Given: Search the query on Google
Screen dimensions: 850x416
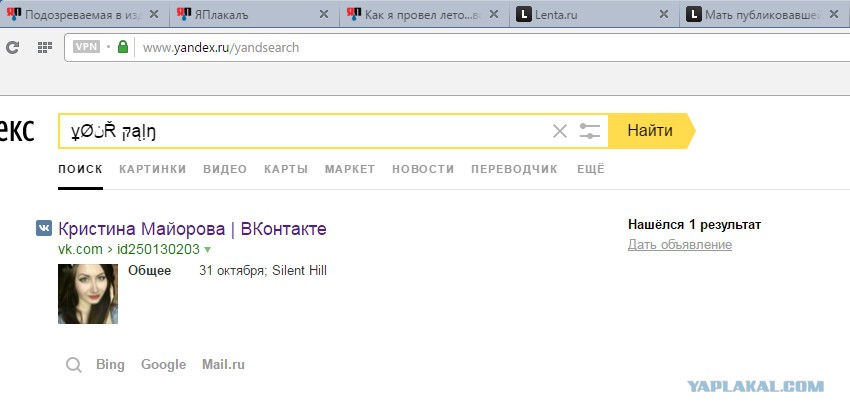Looking at the screenshot, I should pos(163,364).
